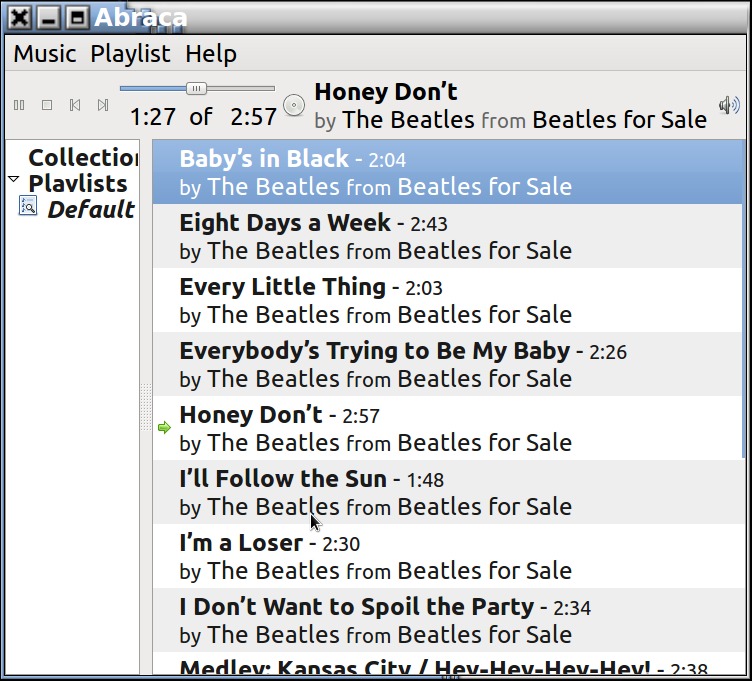This screenshot has width=752, height=681.
Task: Select the I'm a Loser track
Action: point(447,556)
